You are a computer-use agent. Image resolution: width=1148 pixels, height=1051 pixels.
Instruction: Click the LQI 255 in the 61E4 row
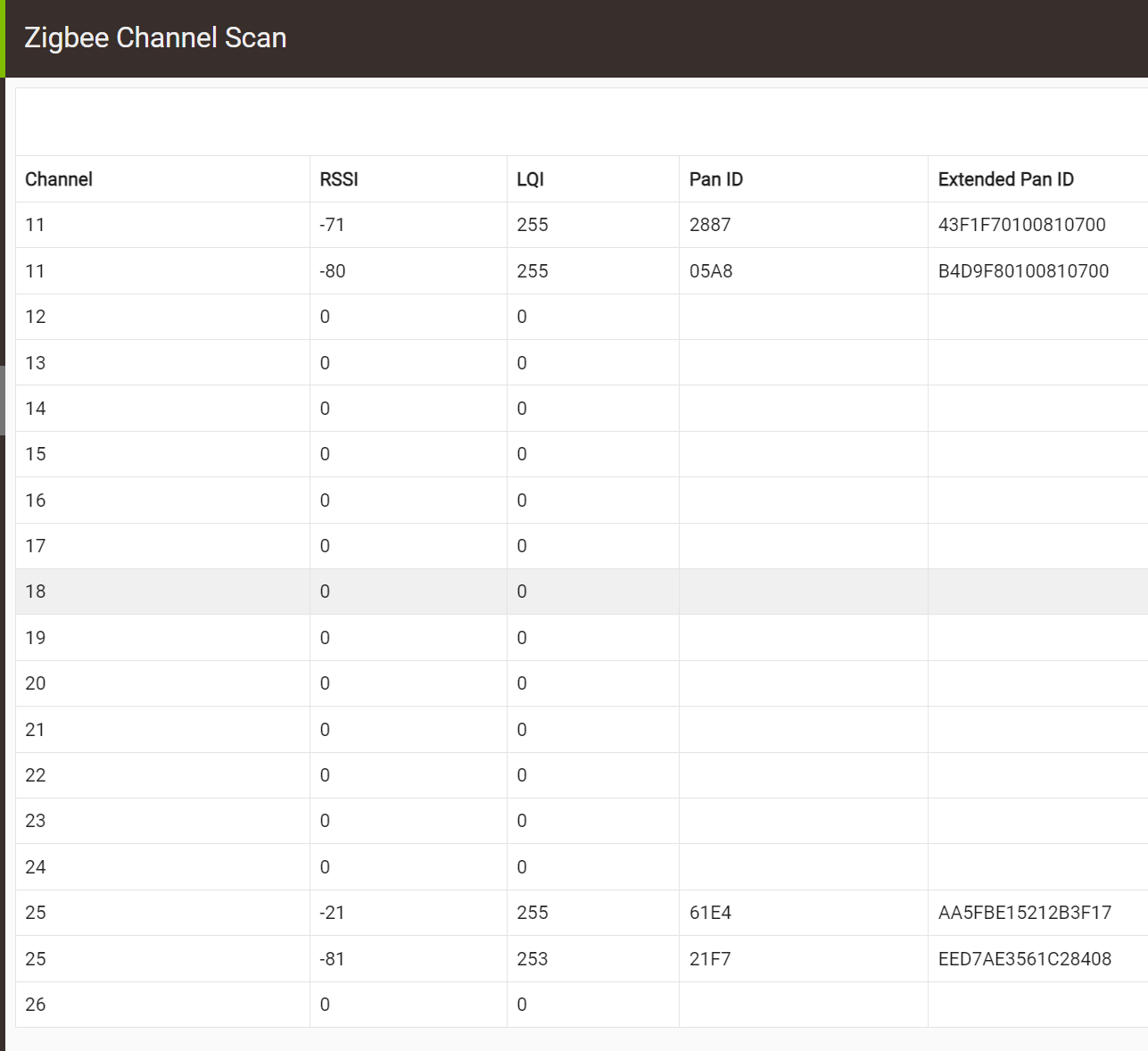(x=533, y=913)
